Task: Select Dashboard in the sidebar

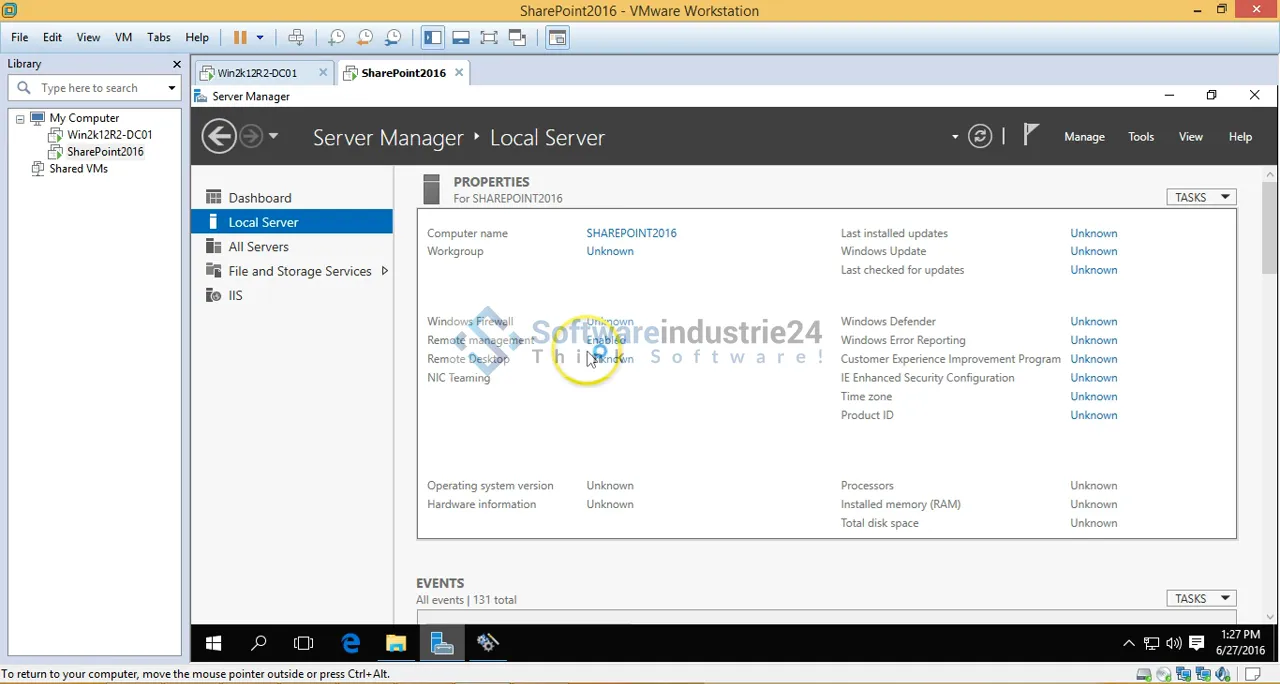Action: tap(259, 198)
